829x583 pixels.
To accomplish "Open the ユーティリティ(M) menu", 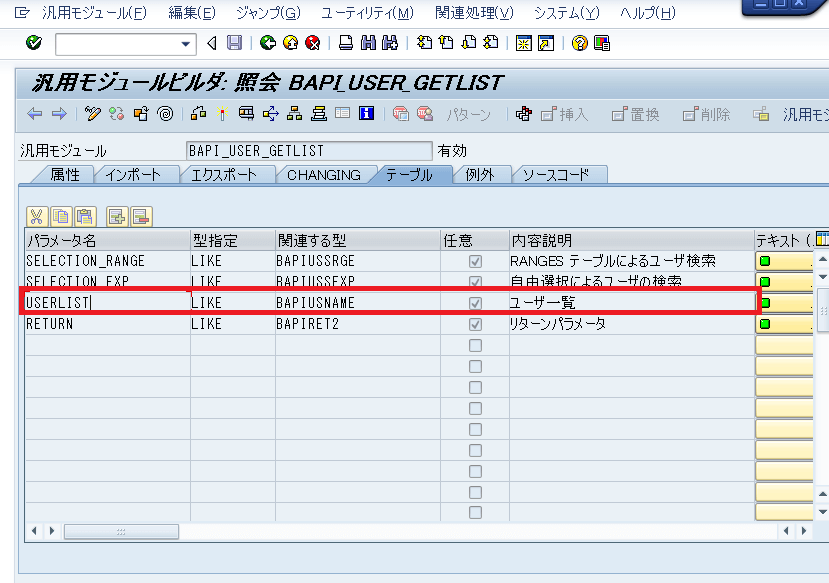I will (x=367, y=13).
